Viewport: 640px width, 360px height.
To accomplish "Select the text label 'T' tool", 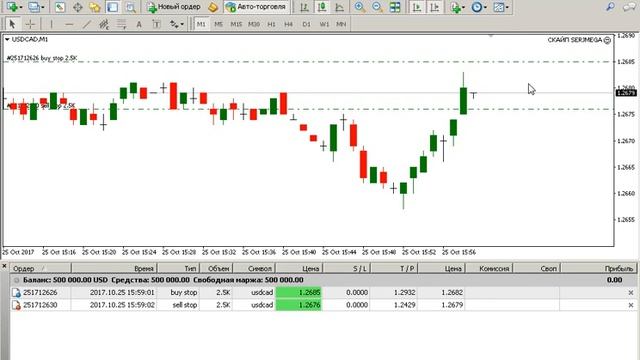I will (156, 24).
